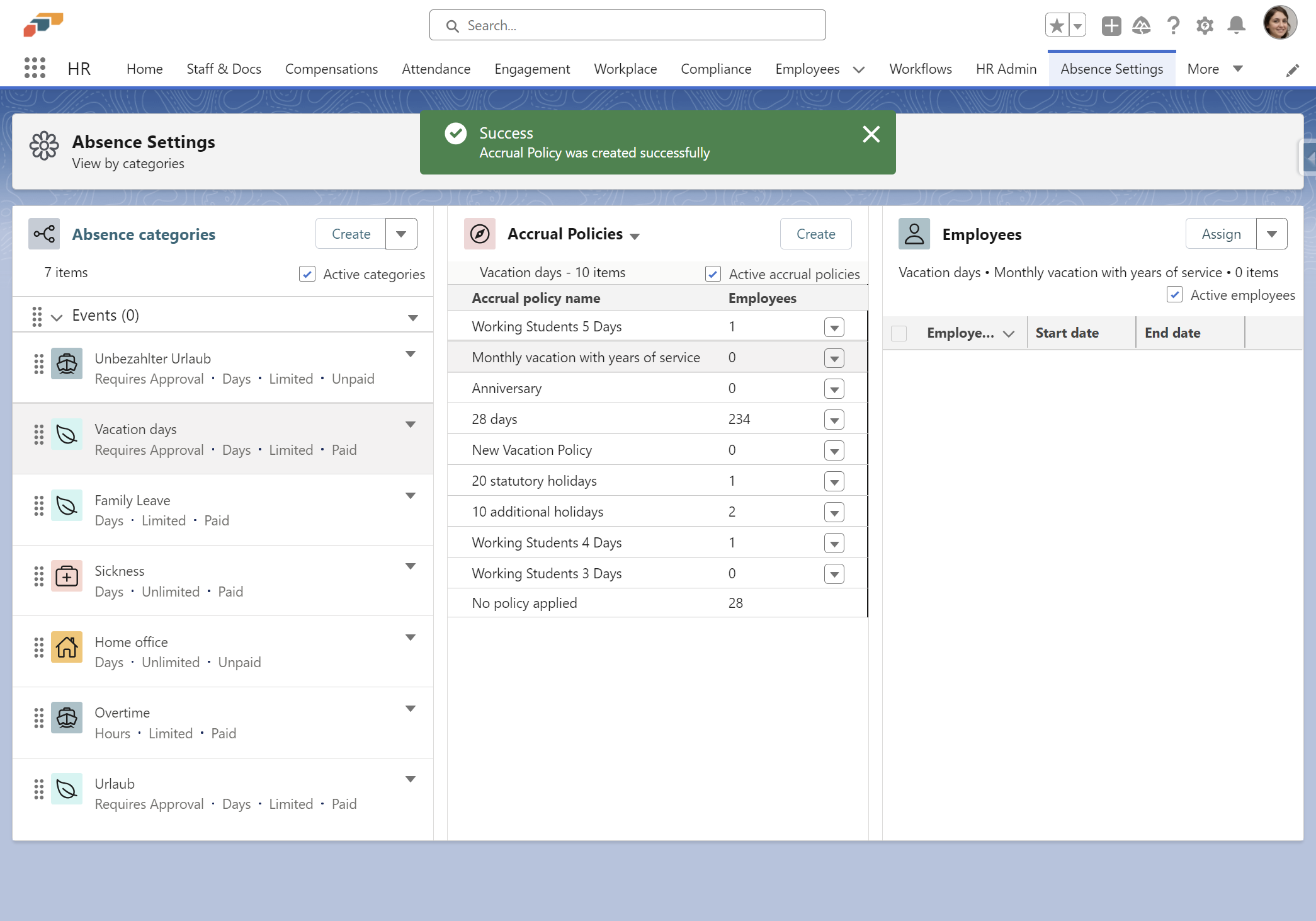The image size is (1316, 921).
Task: Click the global Search input field
Action: coord(627,25)
